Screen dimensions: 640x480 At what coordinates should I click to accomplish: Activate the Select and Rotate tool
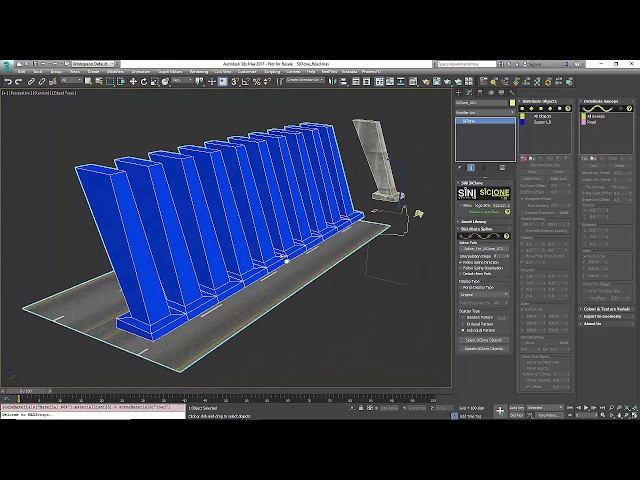click(x=144, y=82)
